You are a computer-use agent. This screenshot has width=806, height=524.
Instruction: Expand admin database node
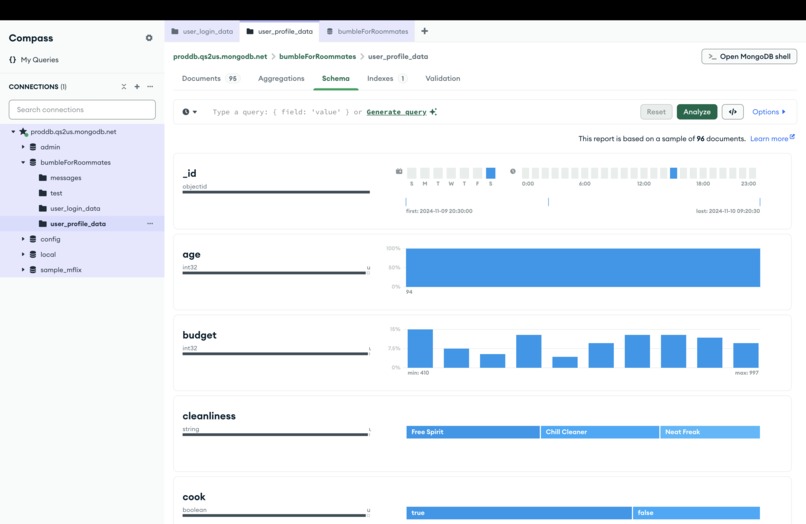23,147
